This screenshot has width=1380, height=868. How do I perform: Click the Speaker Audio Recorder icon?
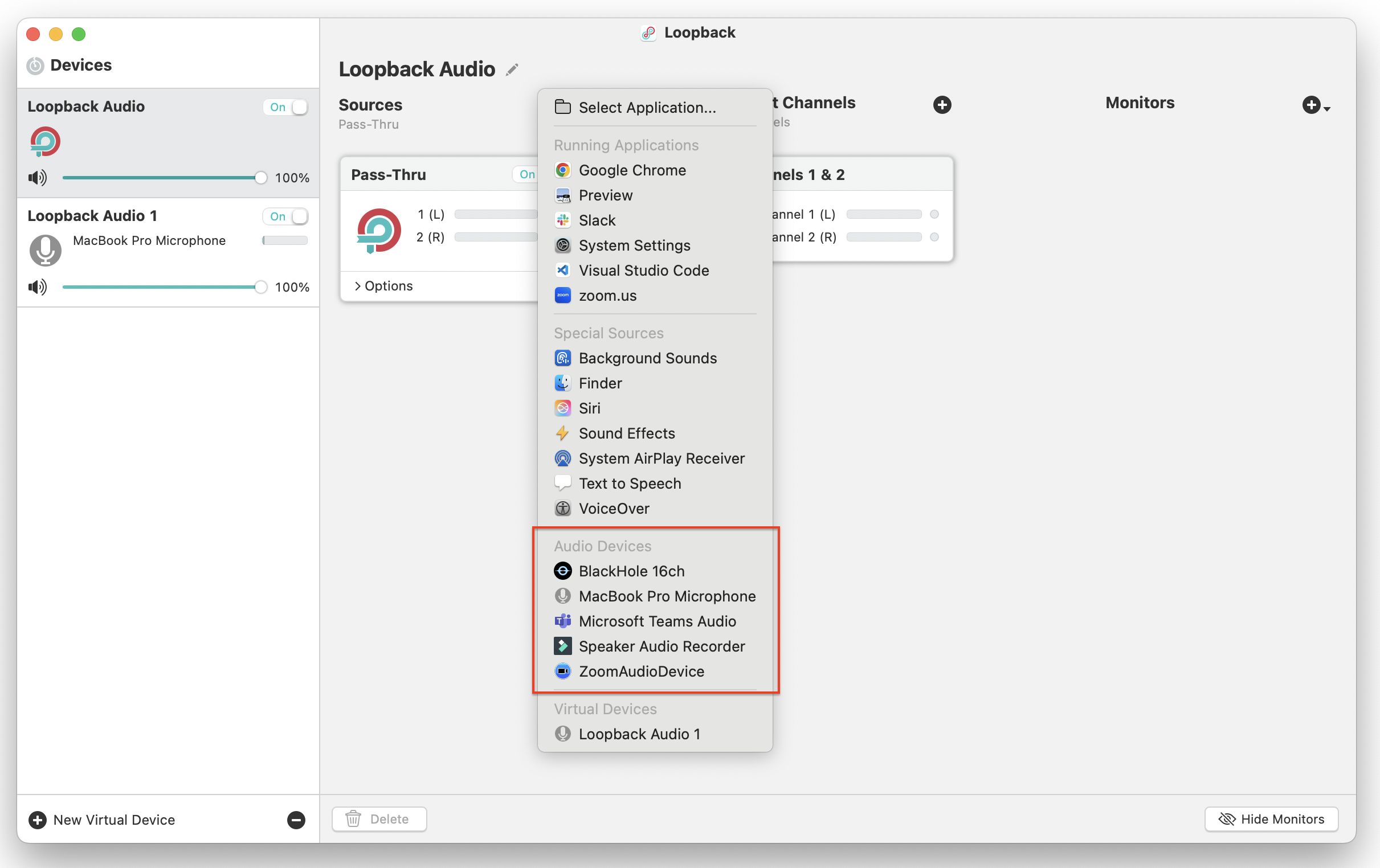pos(562,646)
